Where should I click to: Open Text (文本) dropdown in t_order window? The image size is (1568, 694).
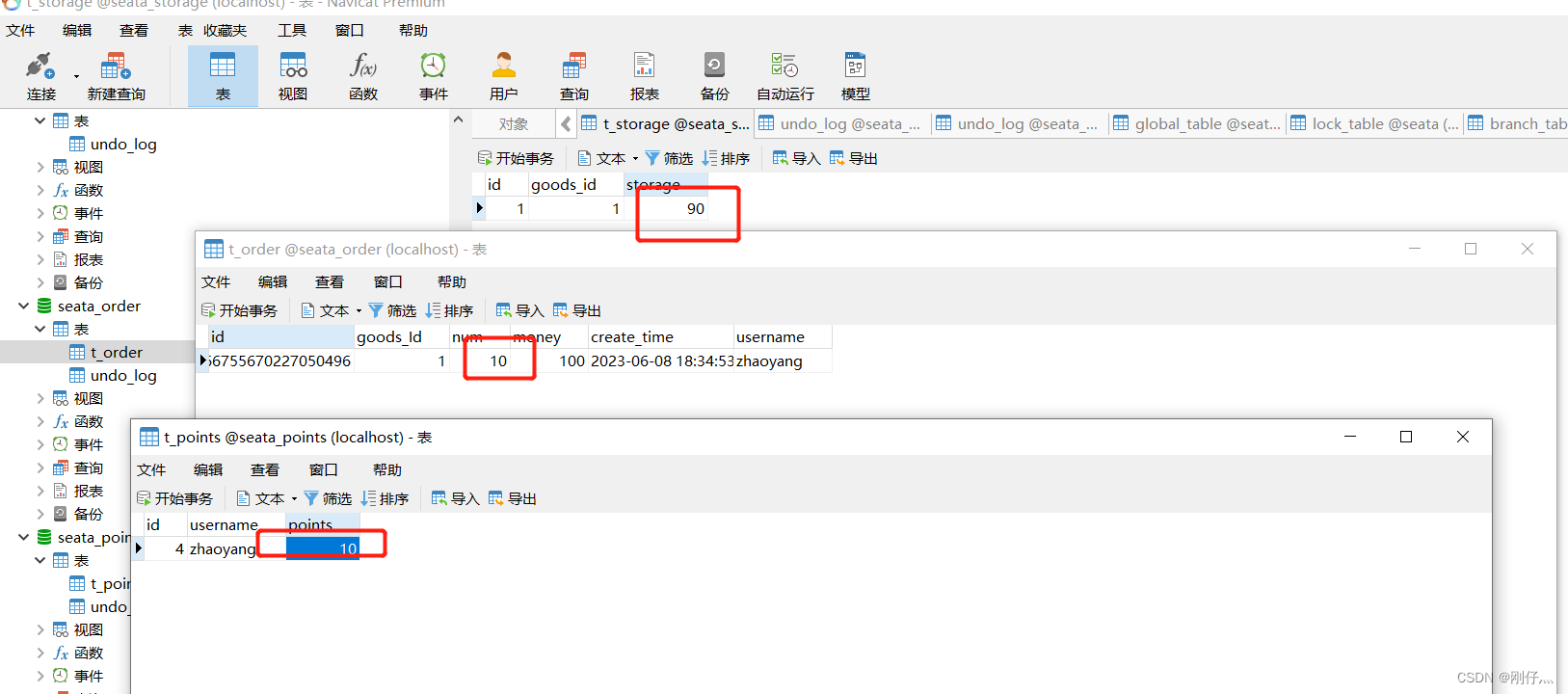[x=332, y=310]
